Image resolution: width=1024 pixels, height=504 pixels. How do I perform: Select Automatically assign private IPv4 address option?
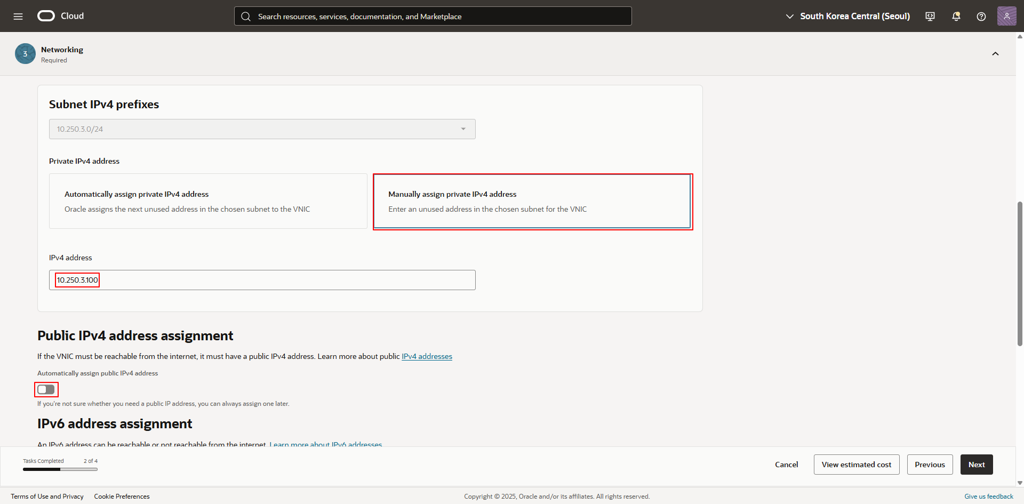click(208, 201)
